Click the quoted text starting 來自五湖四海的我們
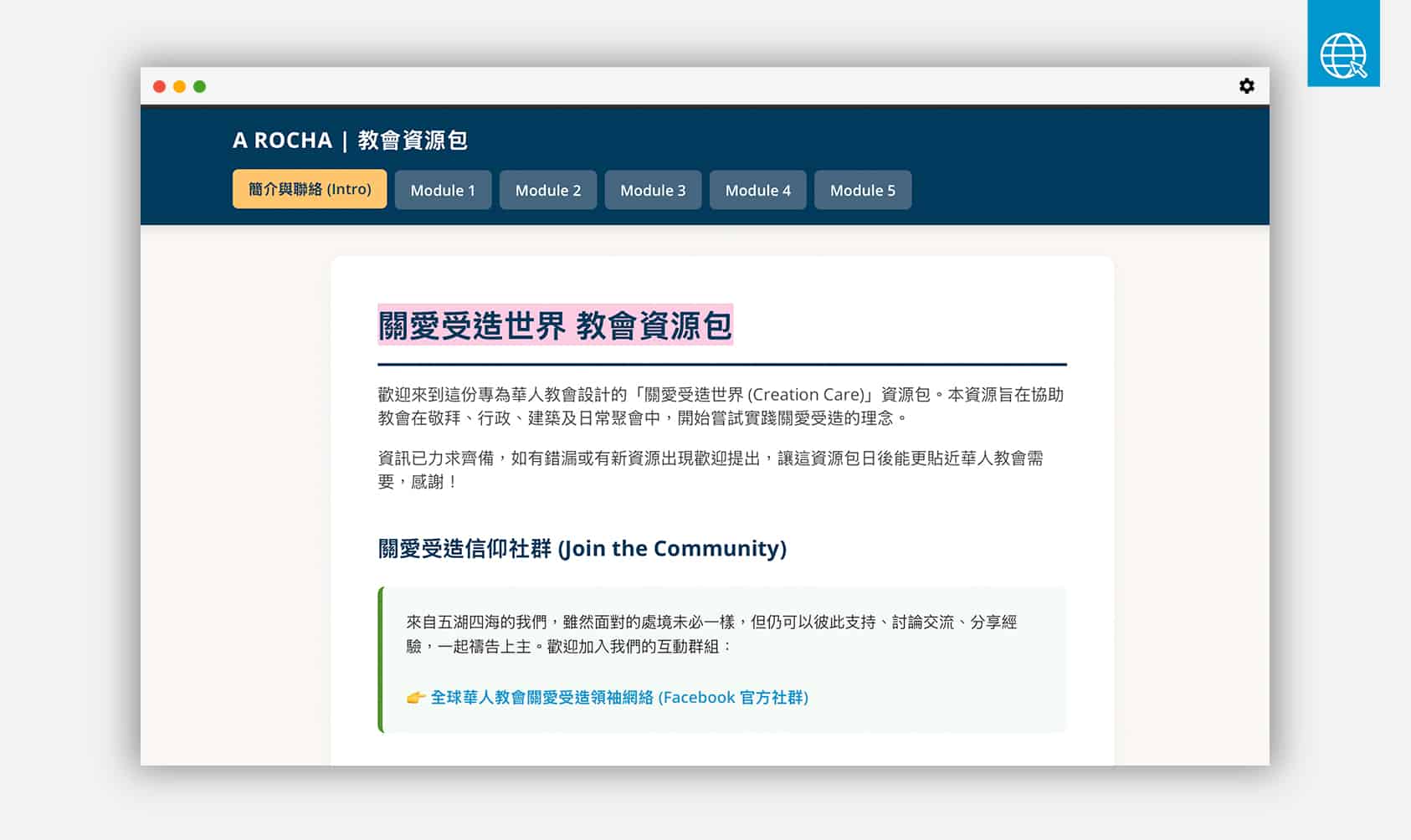 pos(711,633)
